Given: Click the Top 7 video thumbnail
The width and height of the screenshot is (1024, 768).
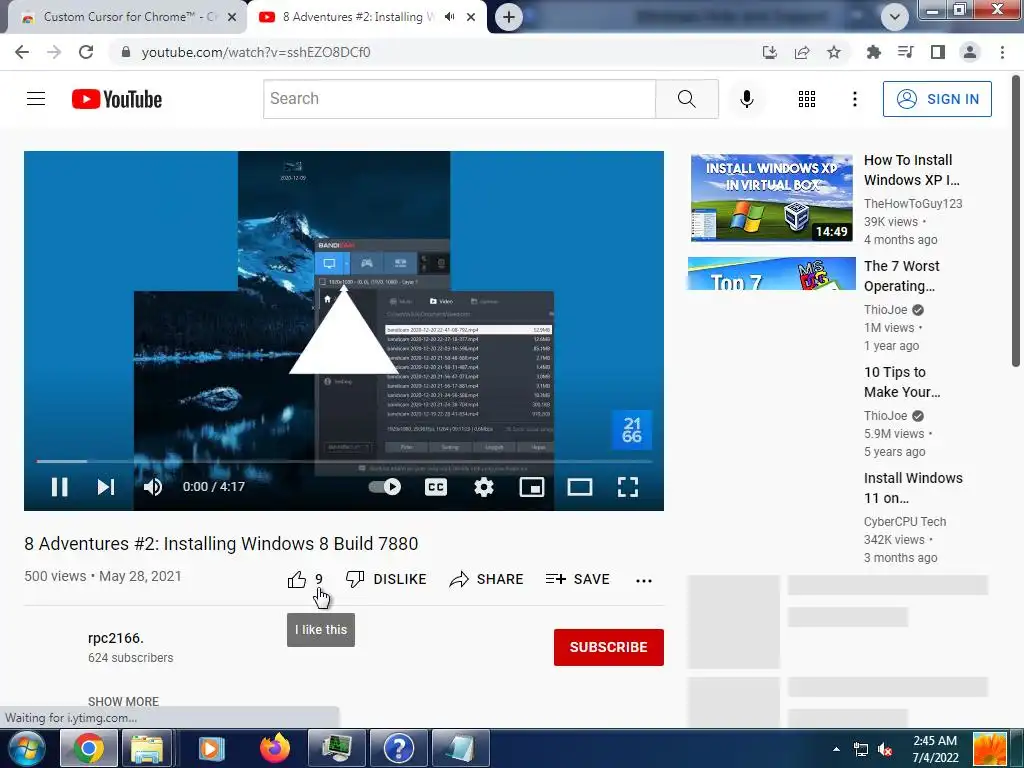Looking at the screenshot, I should tap(772, 274).
